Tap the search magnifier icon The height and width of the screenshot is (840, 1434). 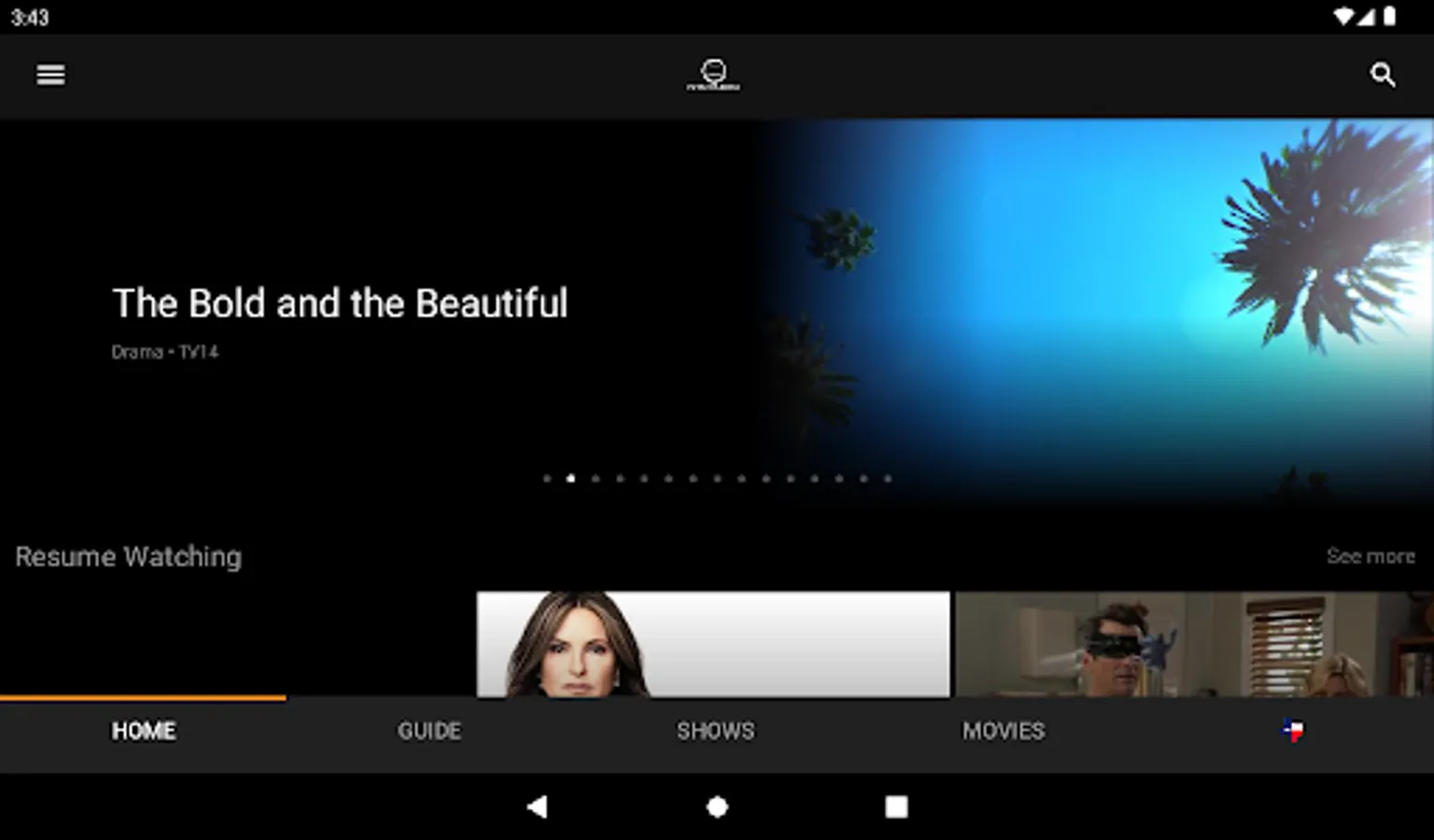point(1383,75)
